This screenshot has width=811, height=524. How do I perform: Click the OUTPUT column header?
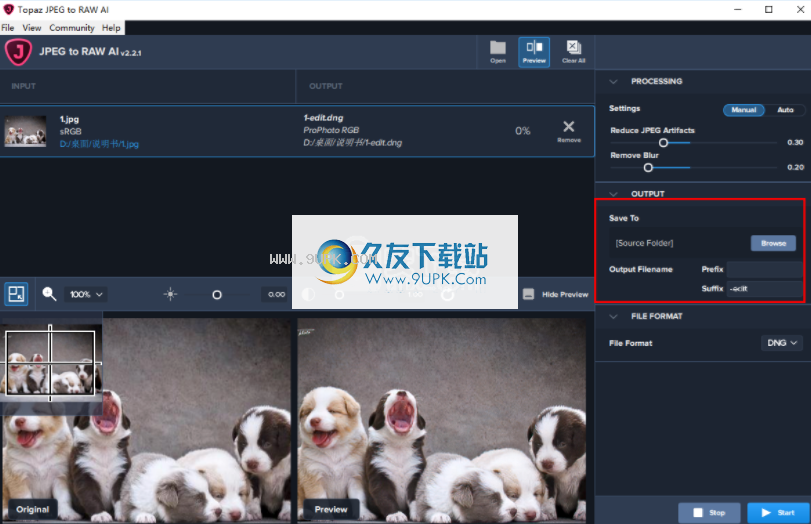(x=326, y=86)
